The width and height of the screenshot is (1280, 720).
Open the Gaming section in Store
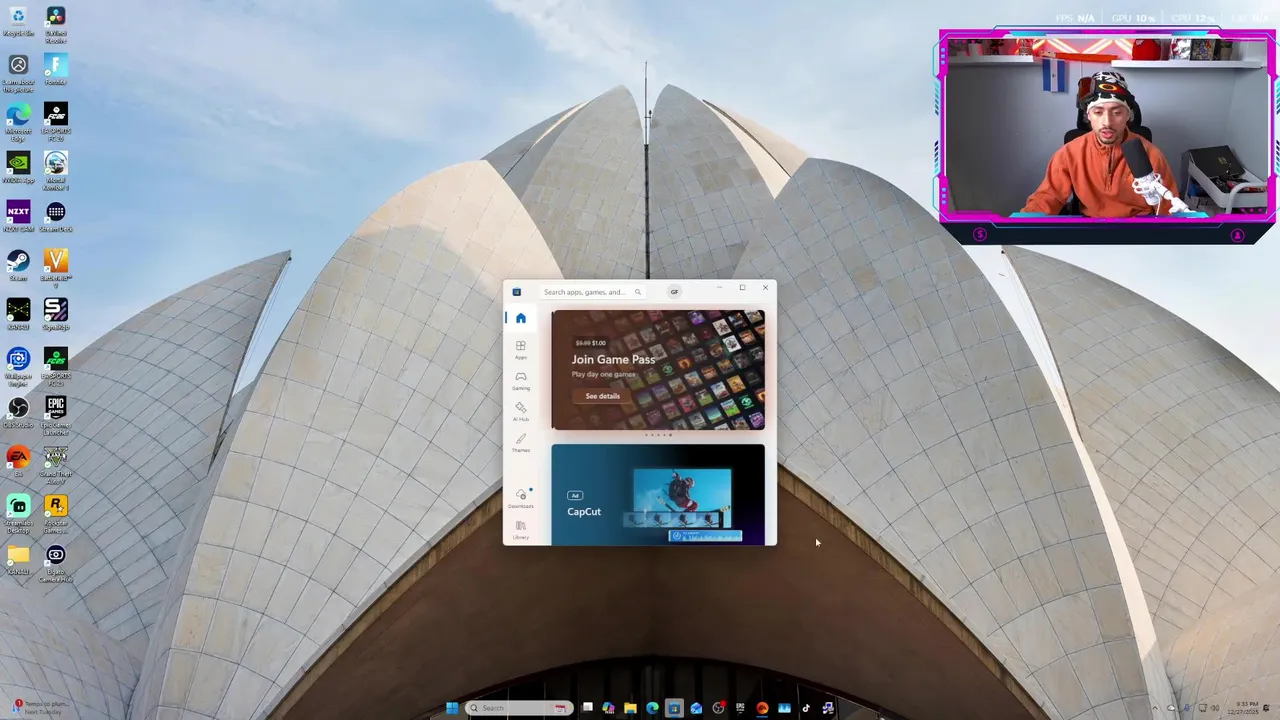pyautogui.click(x=520, y=380)
